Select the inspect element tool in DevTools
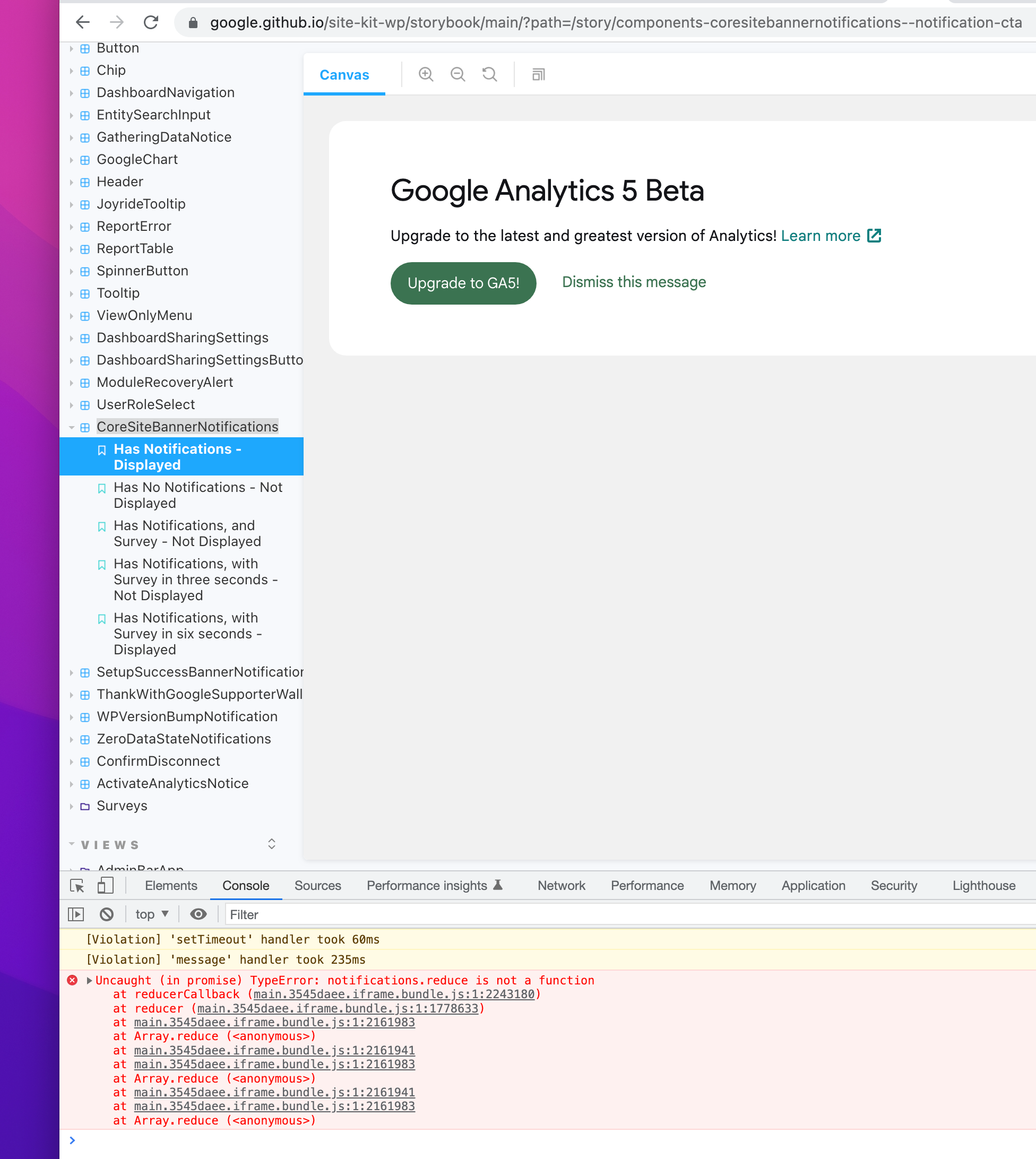This screenshot has width=1036, height=1159. point(77,886)
